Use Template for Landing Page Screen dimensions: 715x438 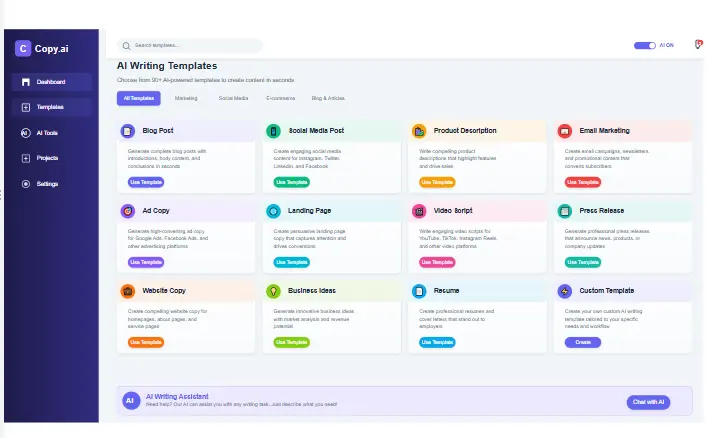(x=291, y=262)
